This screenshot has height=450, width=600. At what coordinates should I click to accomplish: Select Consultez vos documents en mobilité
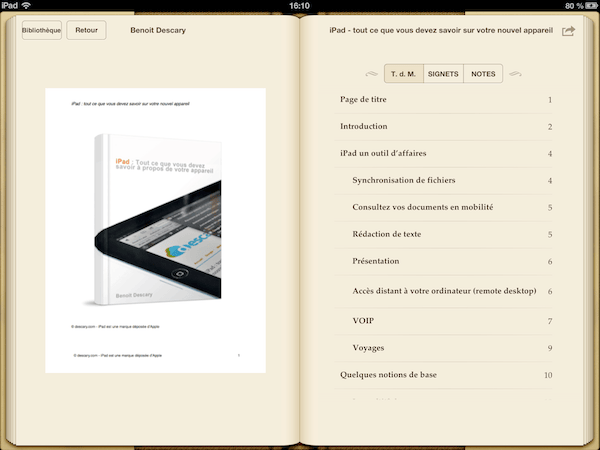pyautogui.click(x=423, y=208)
